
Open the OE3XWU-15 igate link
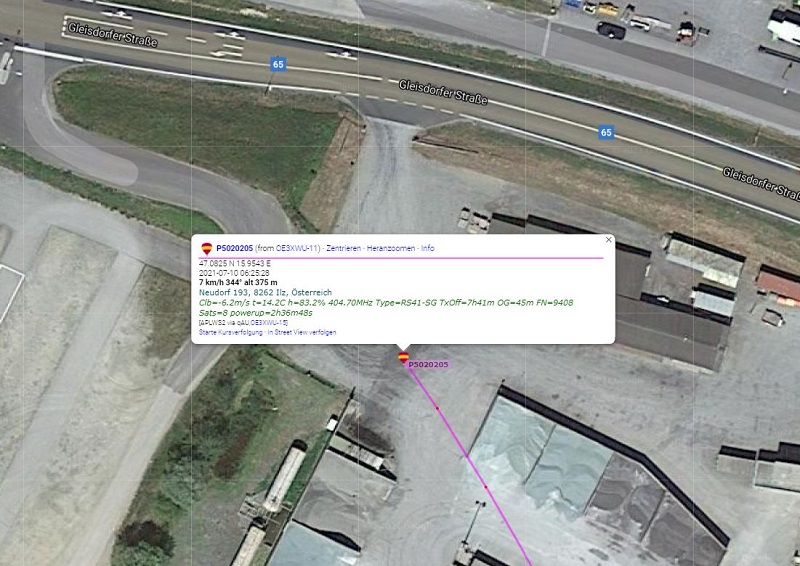269,323
